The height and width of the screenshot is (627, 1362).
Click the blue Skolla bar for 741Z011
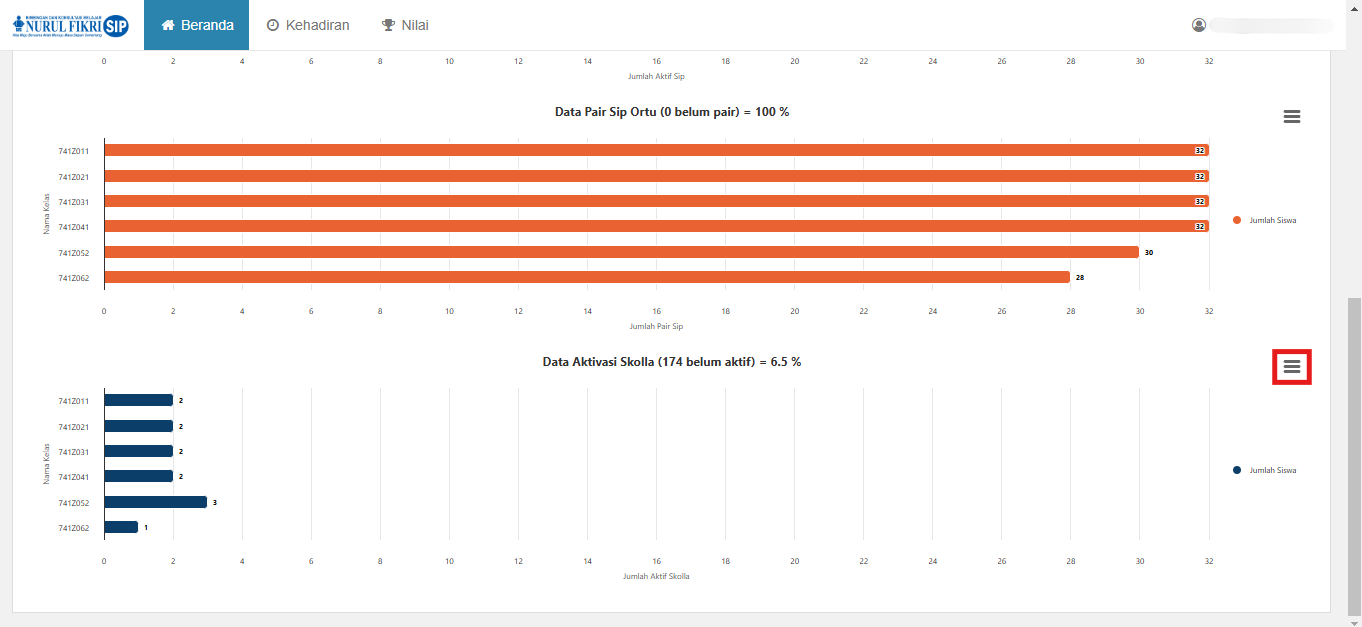[x=138, y=400]
